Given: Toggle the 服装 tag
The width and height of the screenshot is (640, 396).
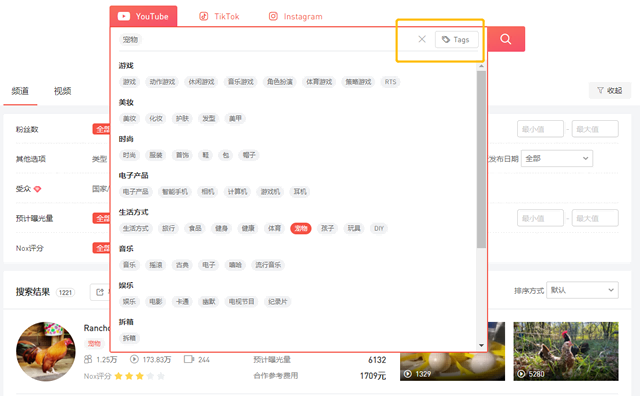Looking at the screenshot, I should [x=156, y=155].
